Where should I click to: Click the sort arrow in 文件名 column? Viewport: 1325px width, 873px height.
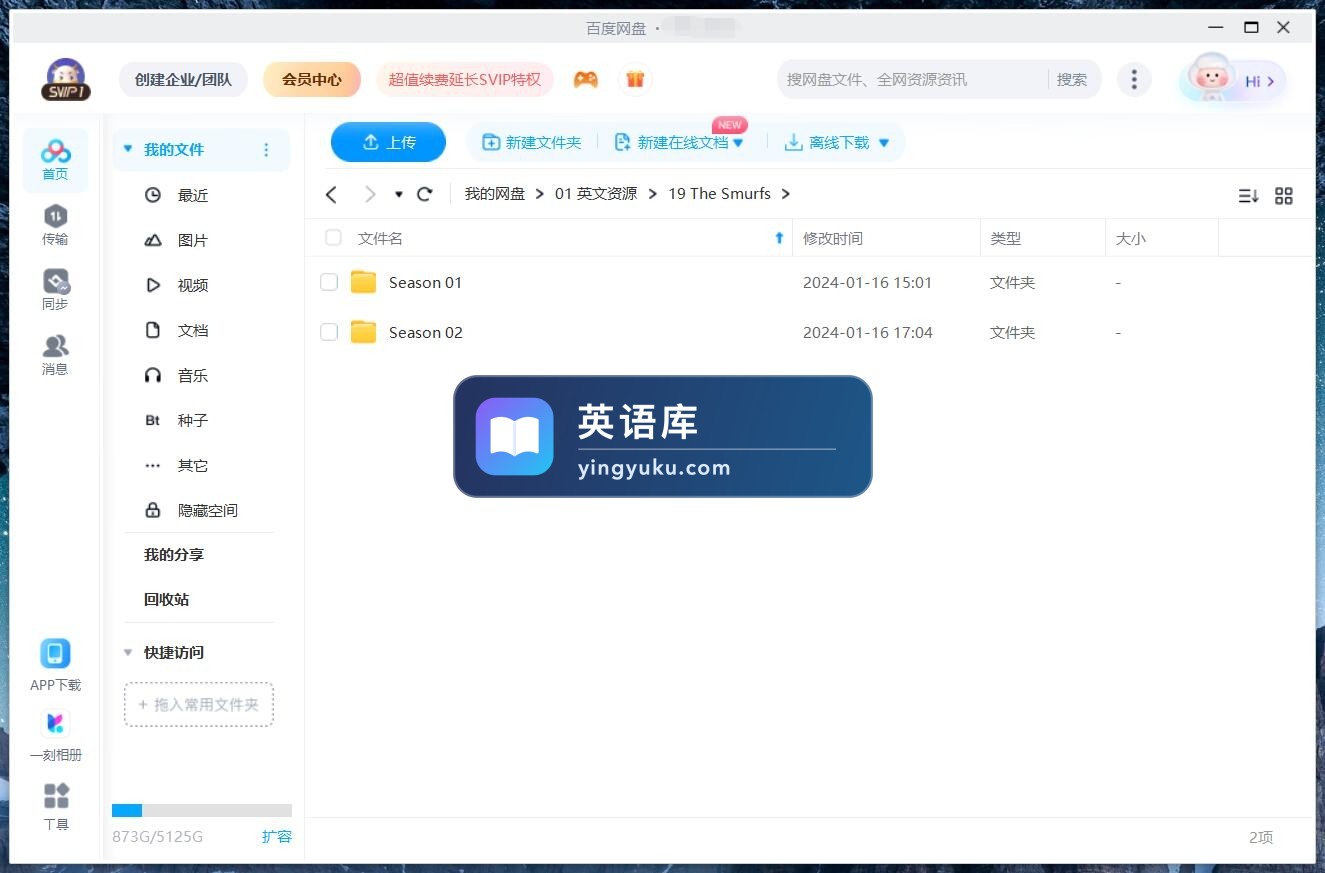779,238
